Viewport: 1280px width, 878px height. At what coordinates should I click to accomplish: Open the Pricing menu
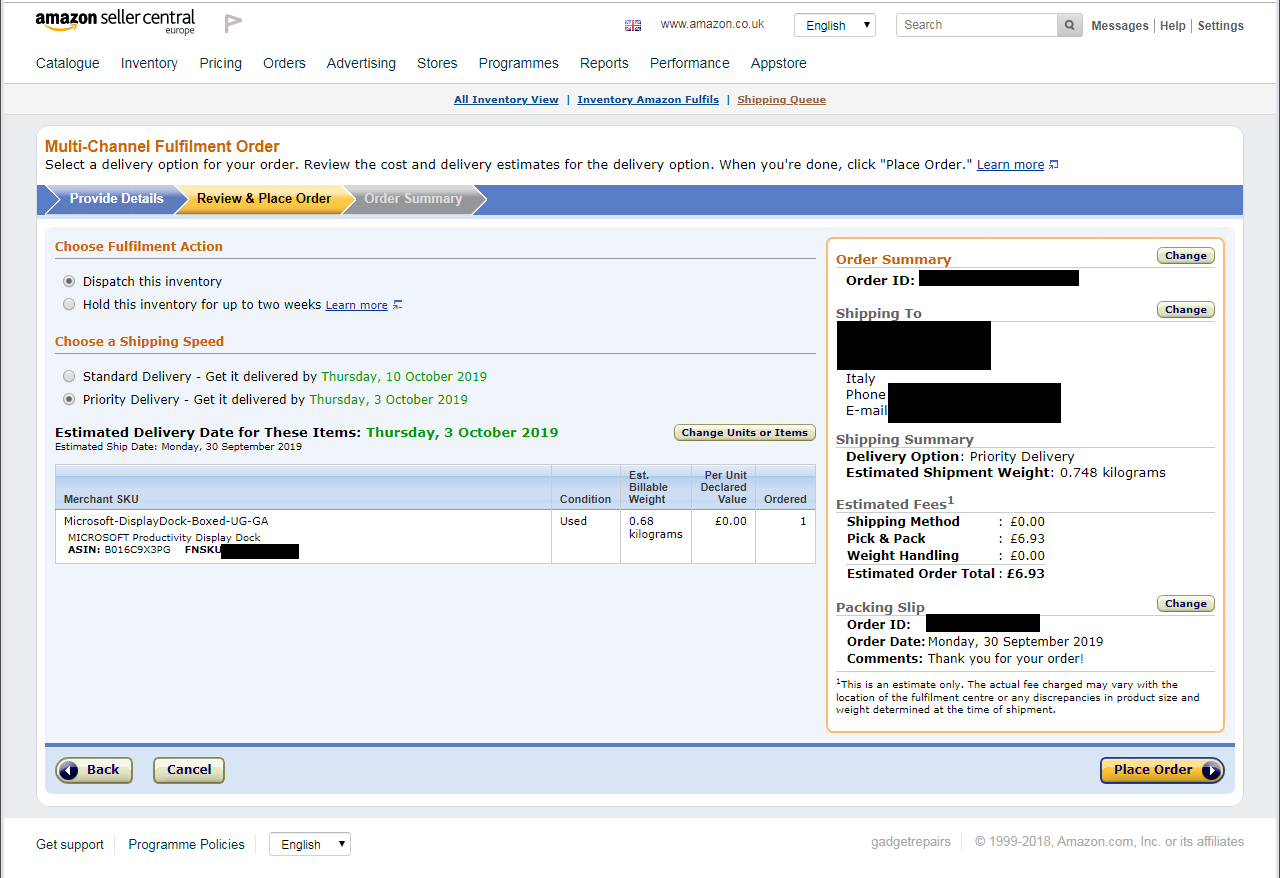[220, 63]
